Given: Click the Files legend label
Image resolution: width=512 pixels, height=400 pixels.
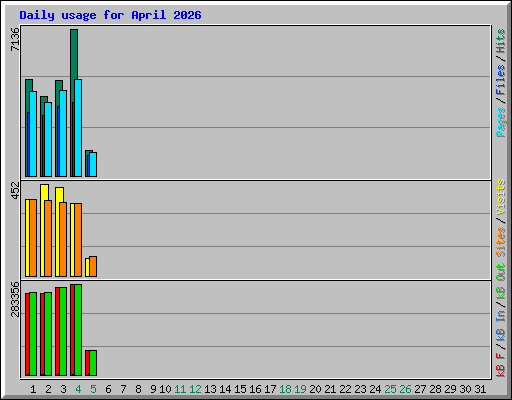Looking at the screenshot, I should [x=501, y=80].
